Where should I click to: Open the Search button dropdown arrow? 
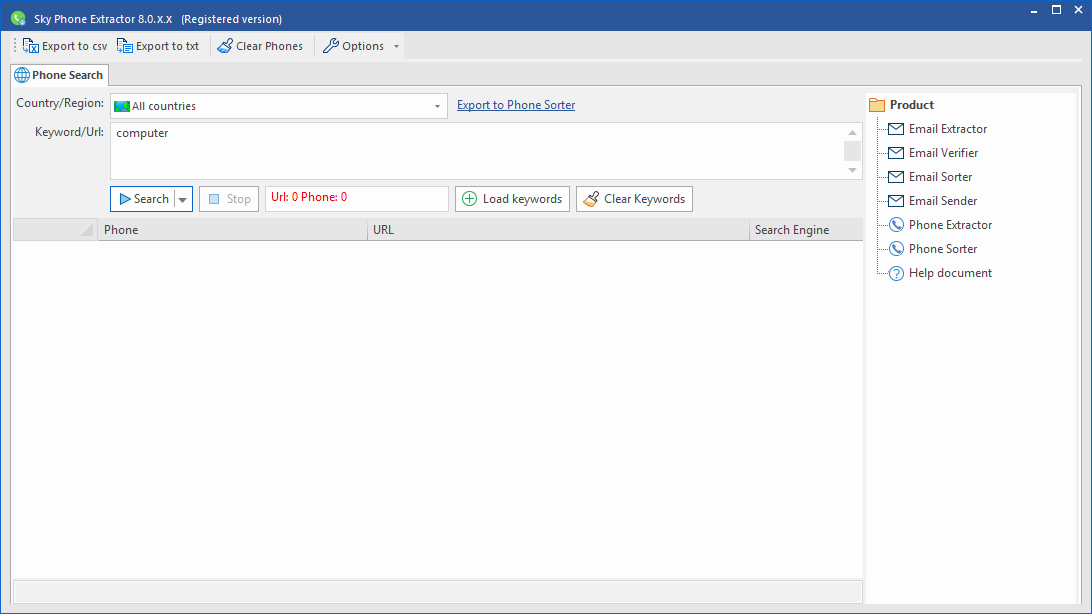(x=182, y=200)
